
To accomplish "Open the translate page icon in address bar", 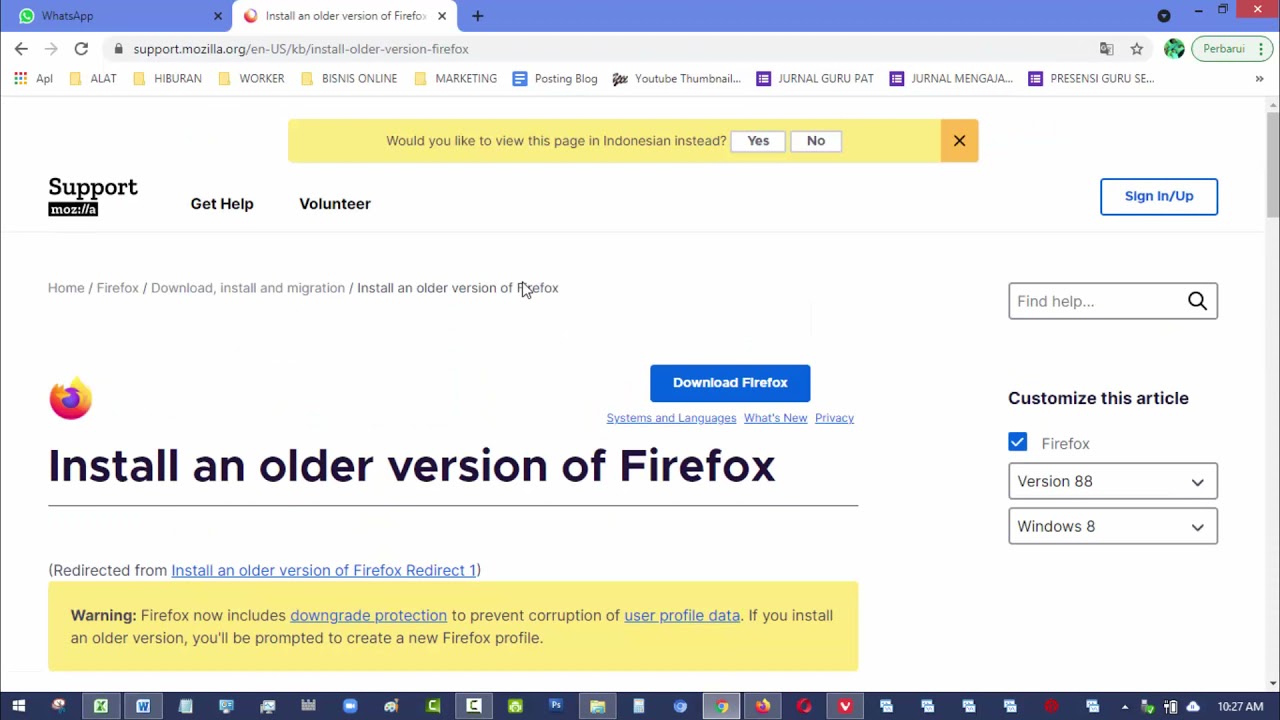I will point(1106,48).
